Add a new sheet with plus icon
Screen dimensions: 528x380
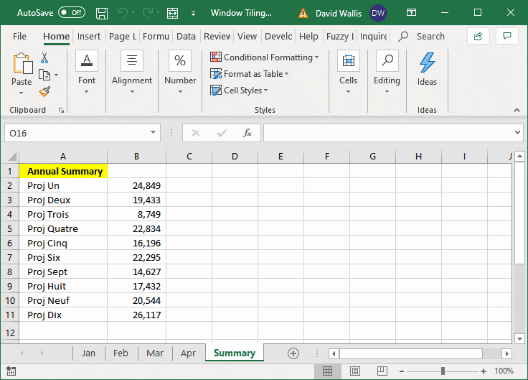click(x=293, y=353)
